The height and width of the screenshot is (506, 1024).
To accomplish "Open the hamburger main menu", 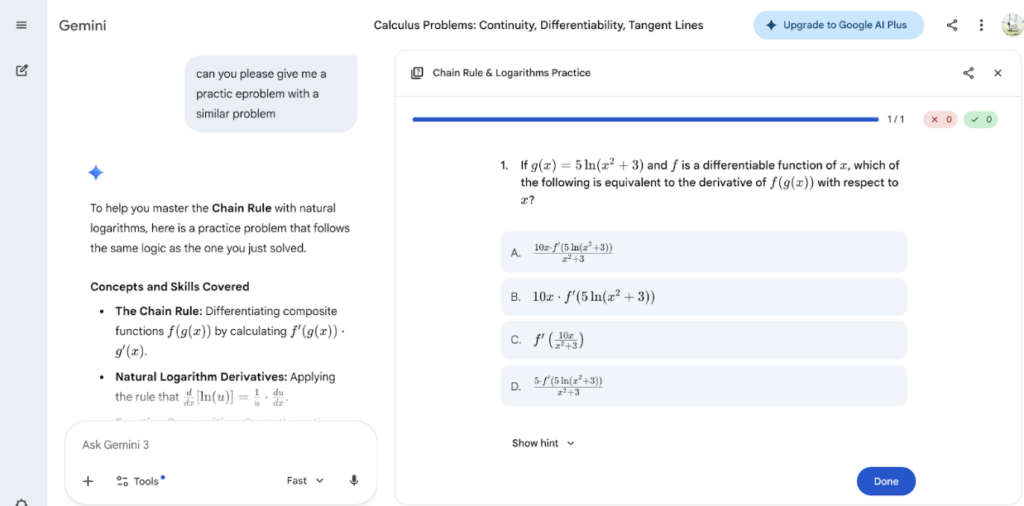I will [x=21, y=25].
